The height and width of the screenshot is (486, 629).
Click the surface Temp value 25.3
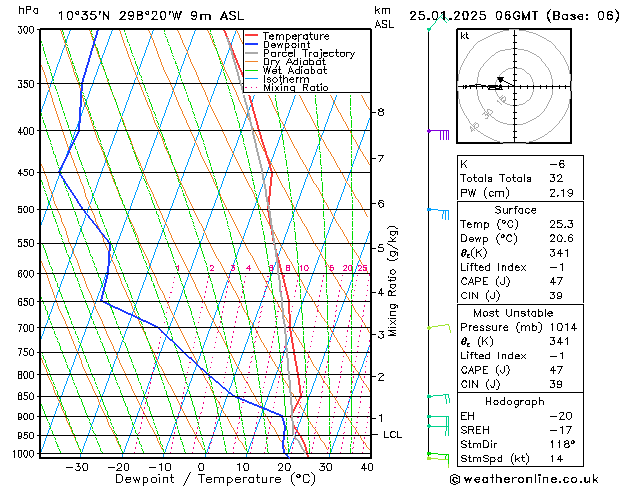click(561, 224)
